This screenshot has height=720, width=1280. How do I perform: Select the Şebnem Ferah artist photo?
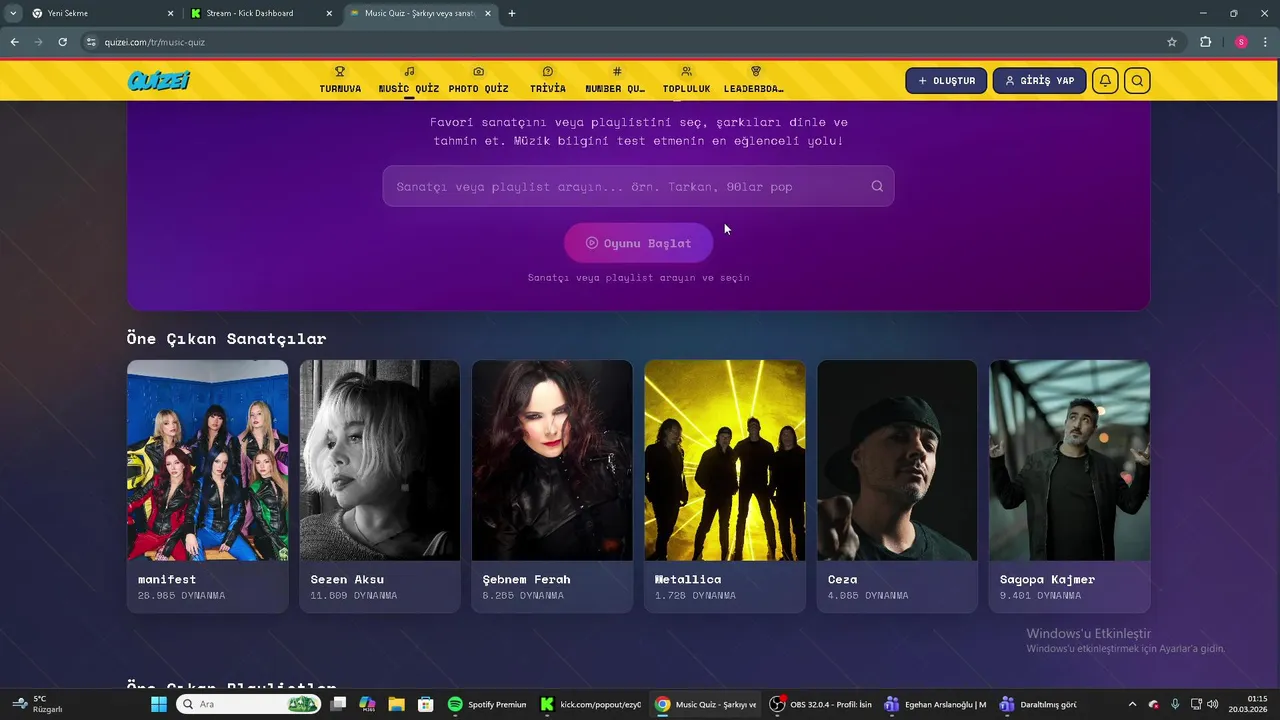pos(552,460)
